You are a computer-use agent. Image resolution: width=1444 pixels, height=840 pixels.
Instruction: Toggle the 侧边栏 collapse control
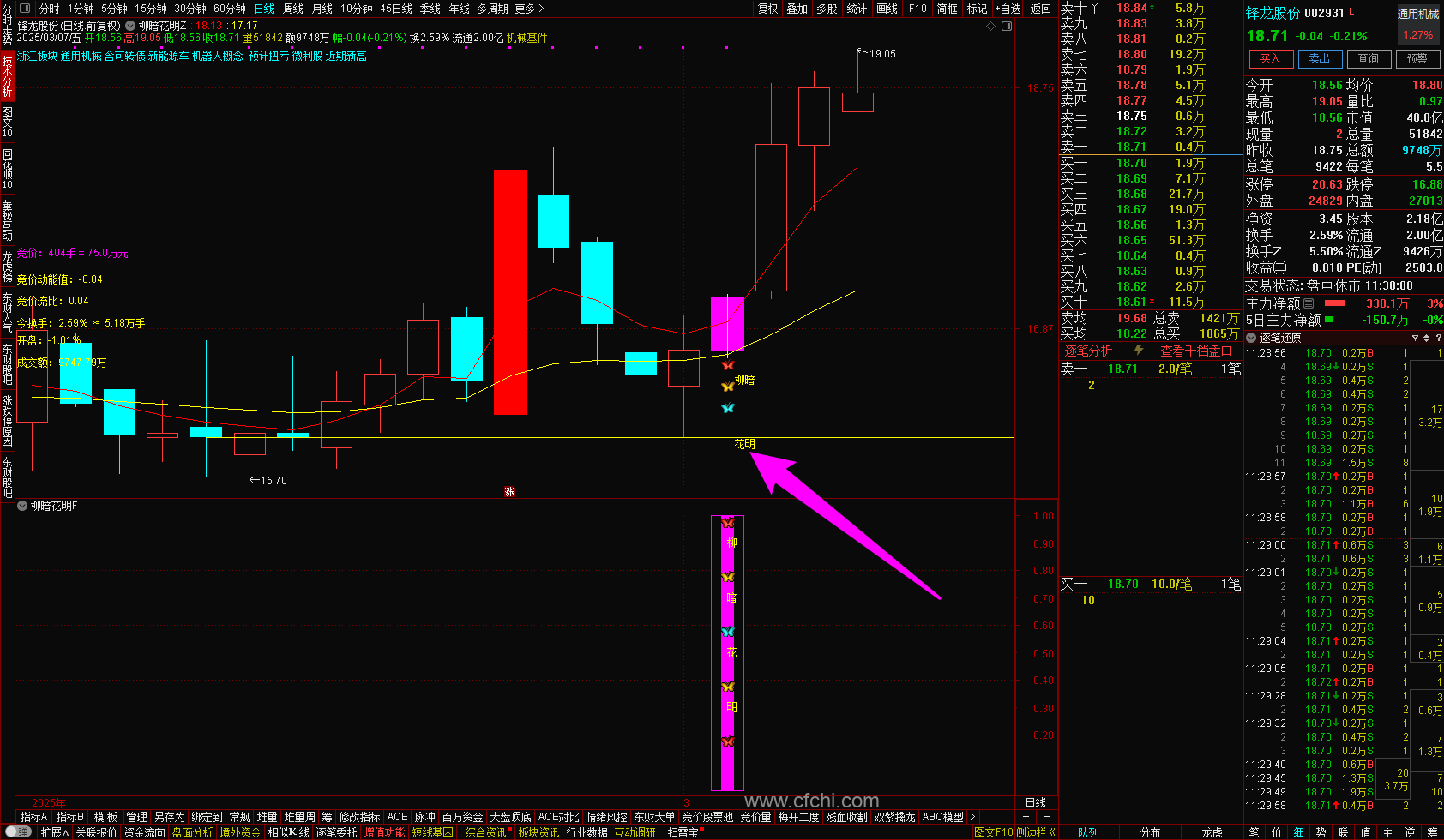[x=1038, y=832]
